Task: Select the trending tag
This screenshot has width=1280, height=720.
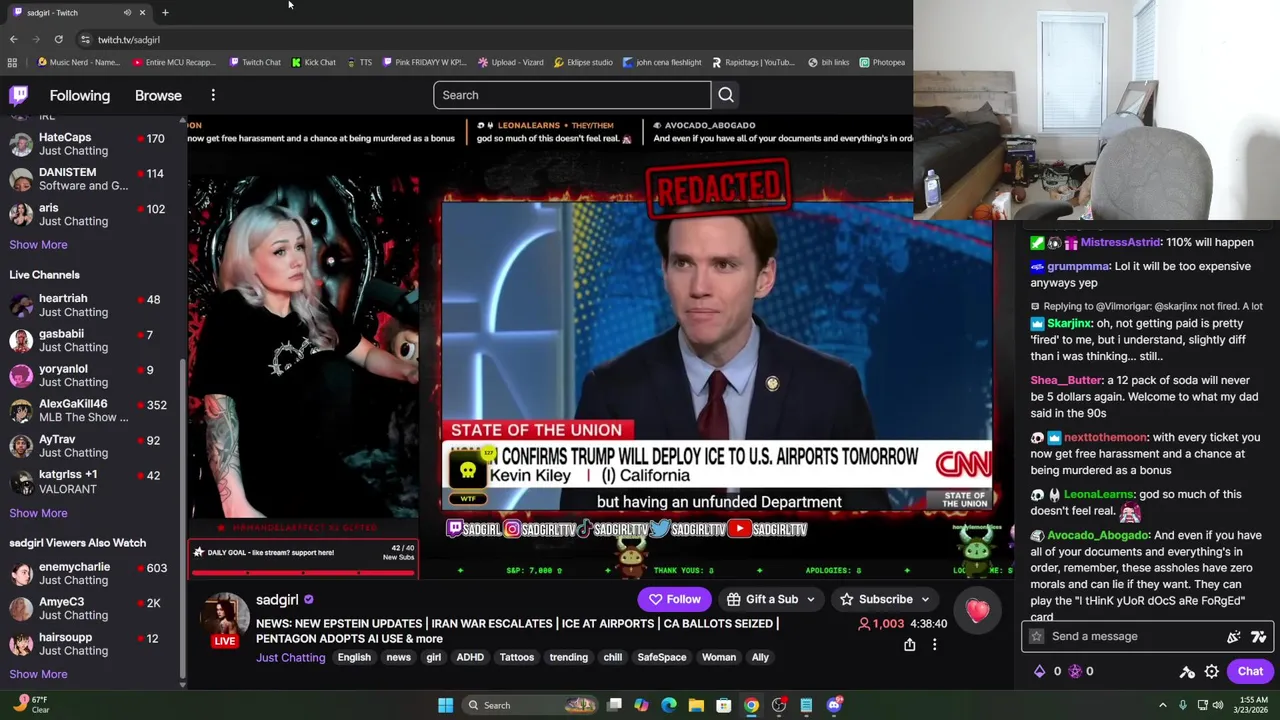Action: click(568, 657)
